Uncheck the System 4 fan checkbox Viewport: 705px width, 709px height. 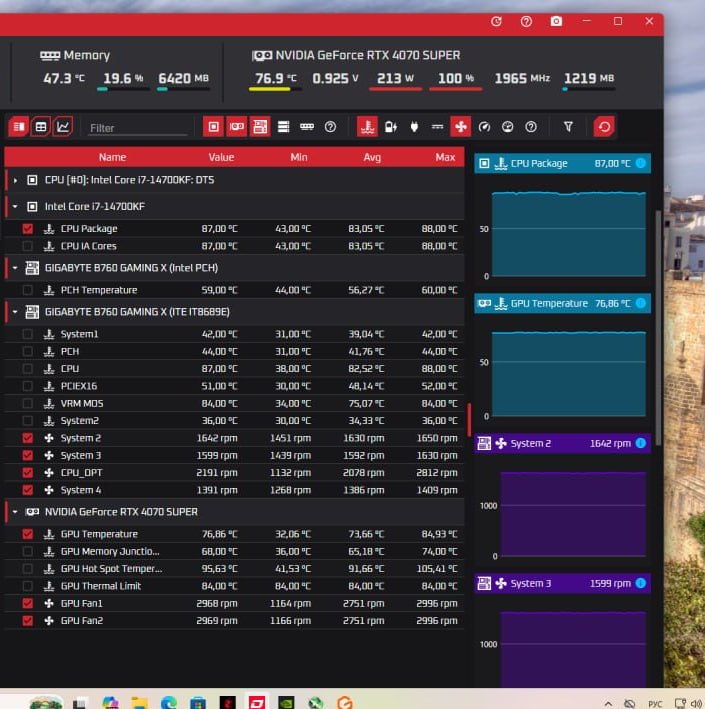tap(28, 490)
